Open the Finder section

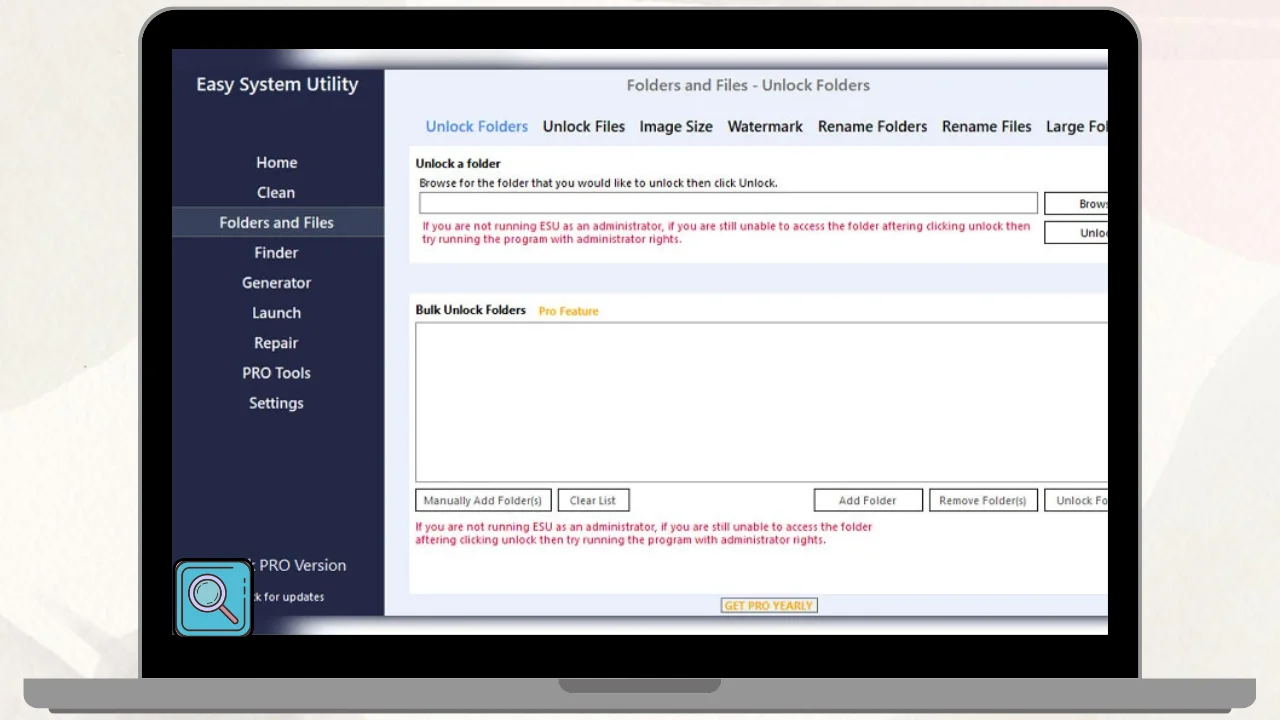click(x=276, y=253)
